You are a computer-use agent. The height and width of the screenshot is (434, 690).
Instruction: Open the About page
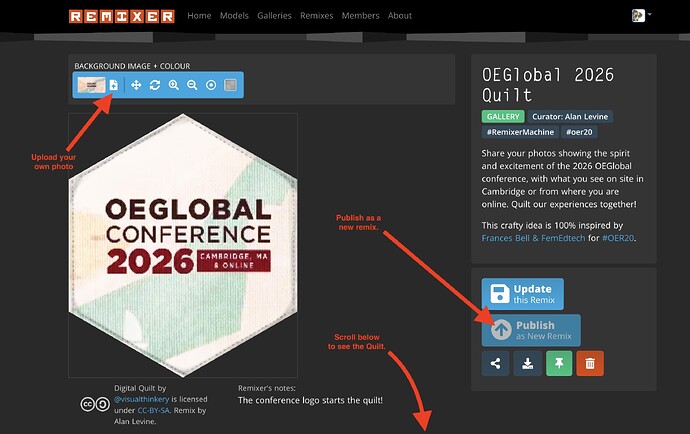(400, 16)
